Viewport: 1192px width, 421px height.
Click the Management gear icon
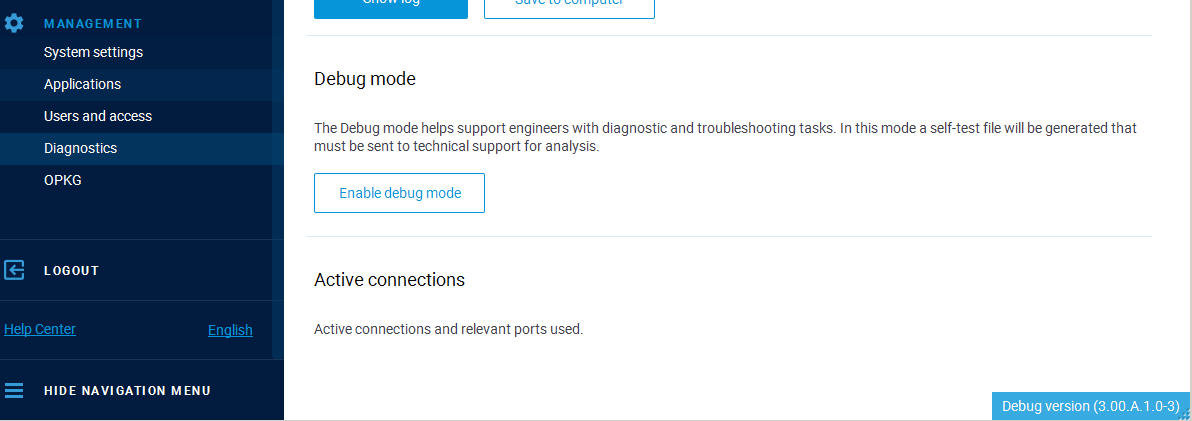pos(14,23)
